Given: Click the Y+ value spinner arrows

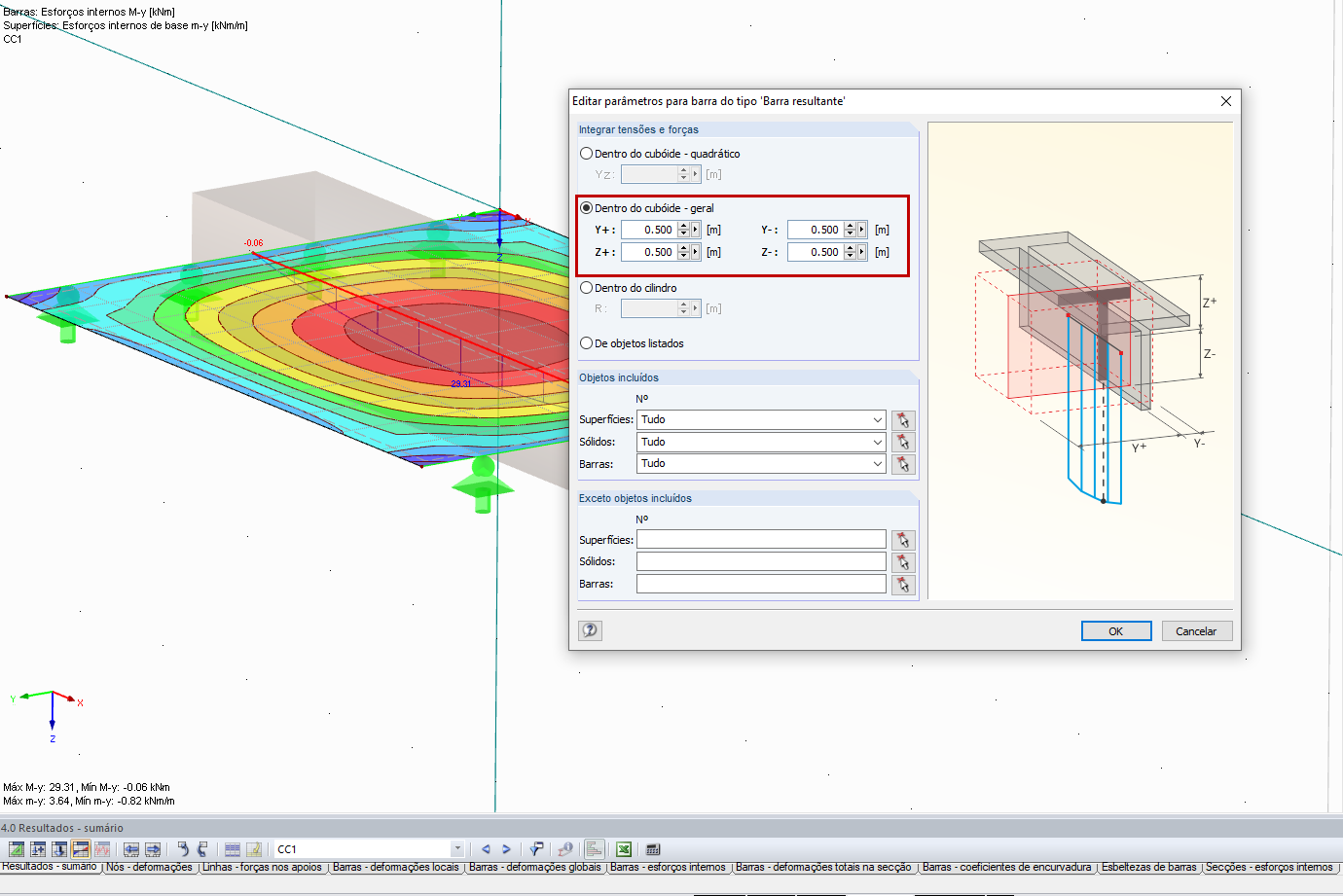Looking at the screenshot, I should tap(683, 230).
